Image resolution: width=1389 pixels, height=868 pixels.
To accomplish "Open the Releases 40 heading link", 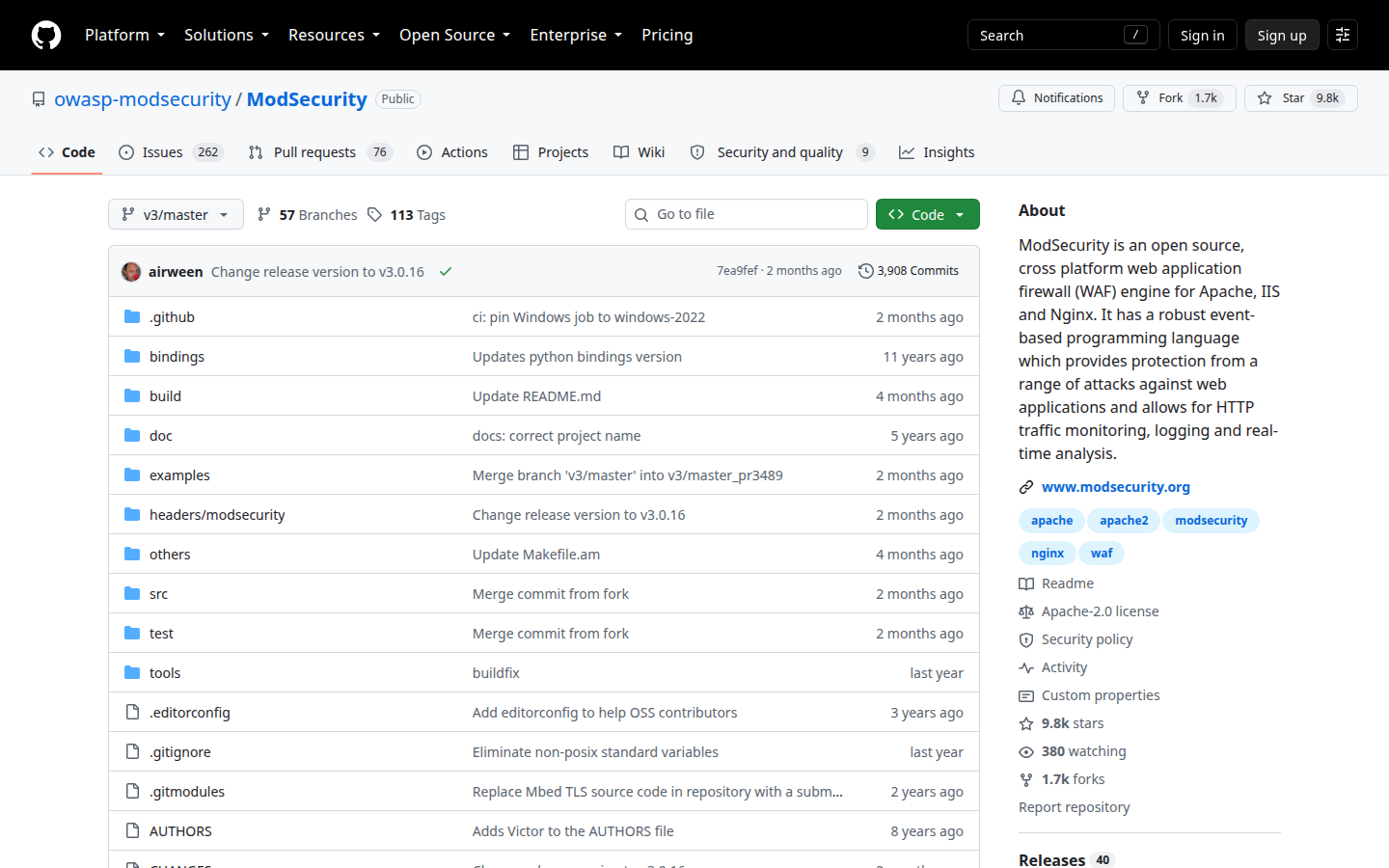I will pyautogui.click(x=1066, y=860).
